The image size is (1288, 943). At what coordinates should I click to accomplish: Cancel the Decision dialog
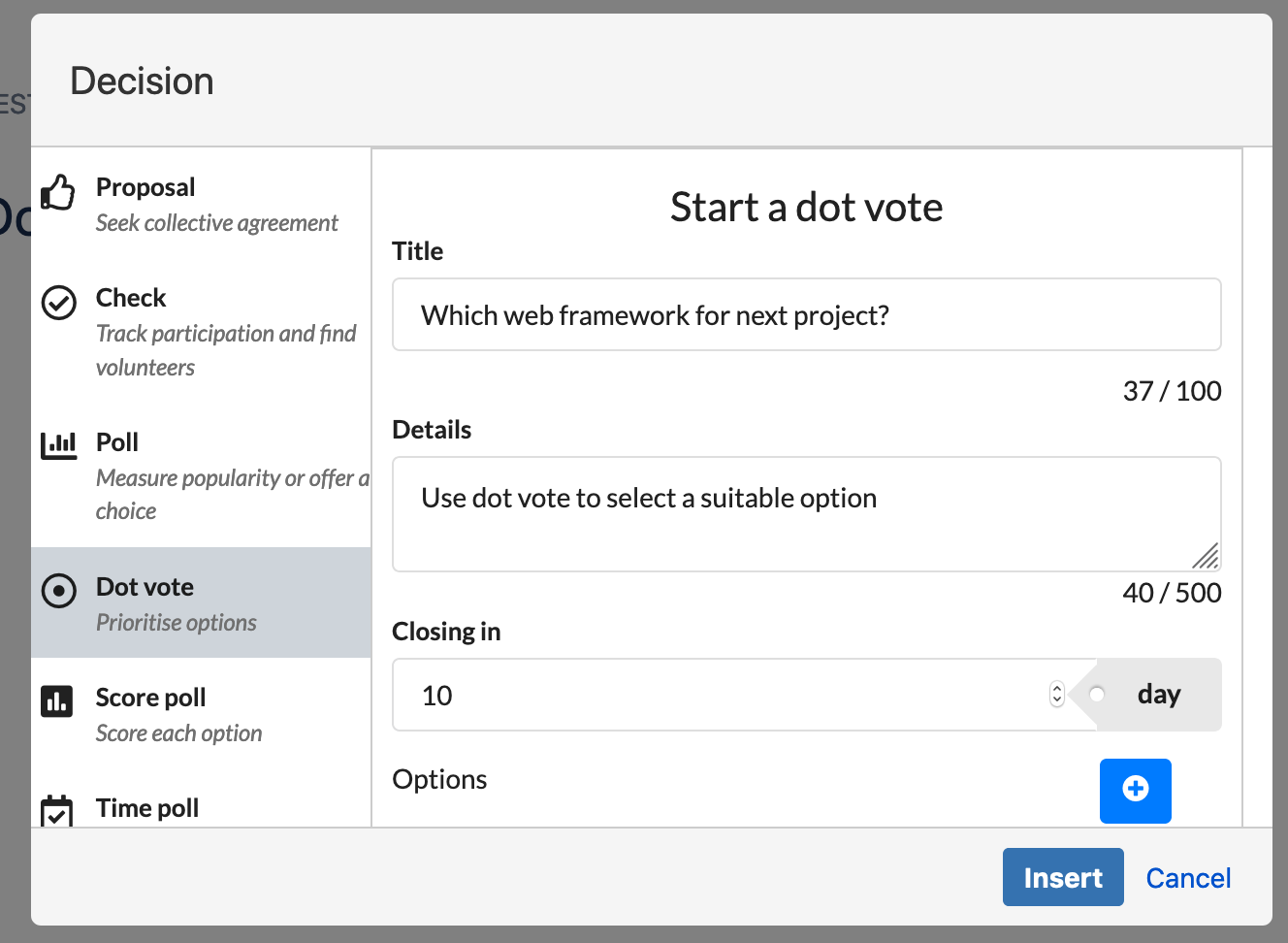1188,877
